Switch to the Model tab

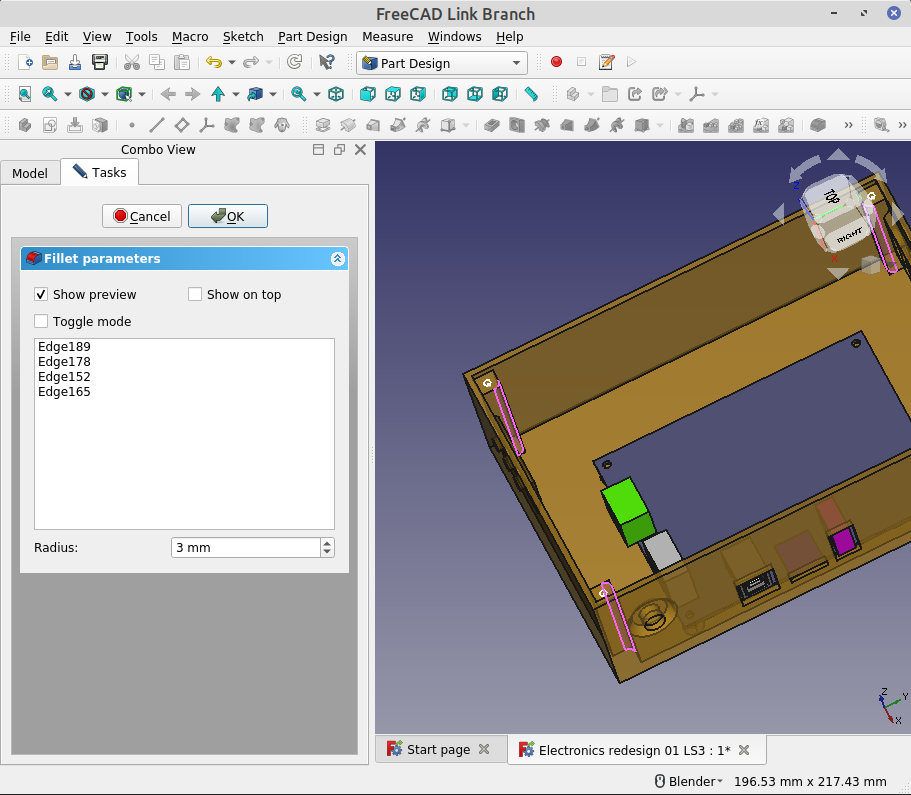[30, 173]
